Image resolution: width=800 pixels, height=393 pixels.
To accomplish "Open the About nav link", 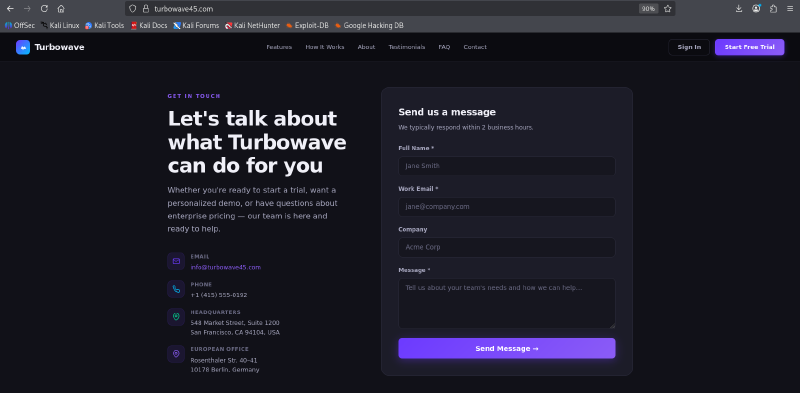I will (366, 47).
